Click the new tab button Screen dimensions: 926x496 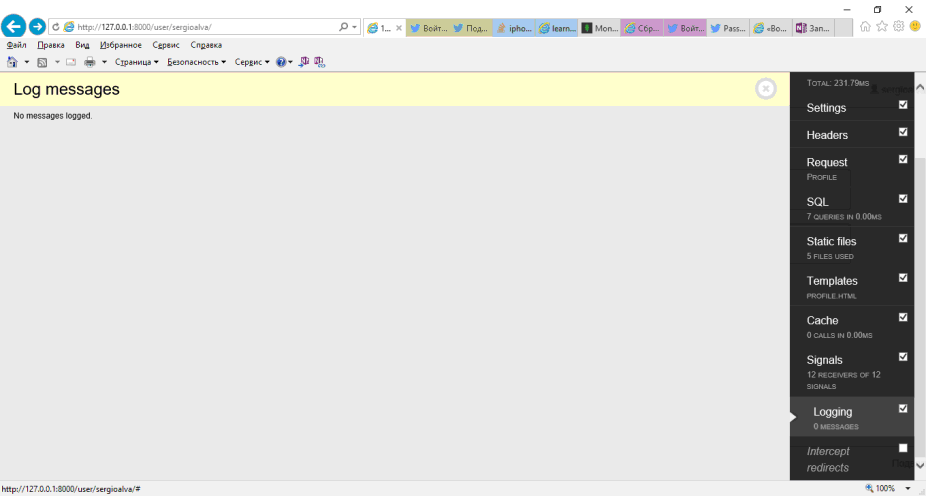pyautogui.click(x=843, y=28)
